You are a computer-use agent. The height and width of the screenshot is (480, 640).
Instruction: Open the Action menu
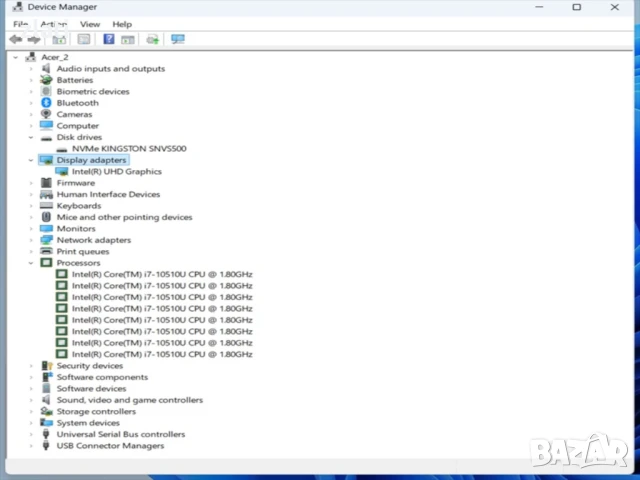[54, 24]
